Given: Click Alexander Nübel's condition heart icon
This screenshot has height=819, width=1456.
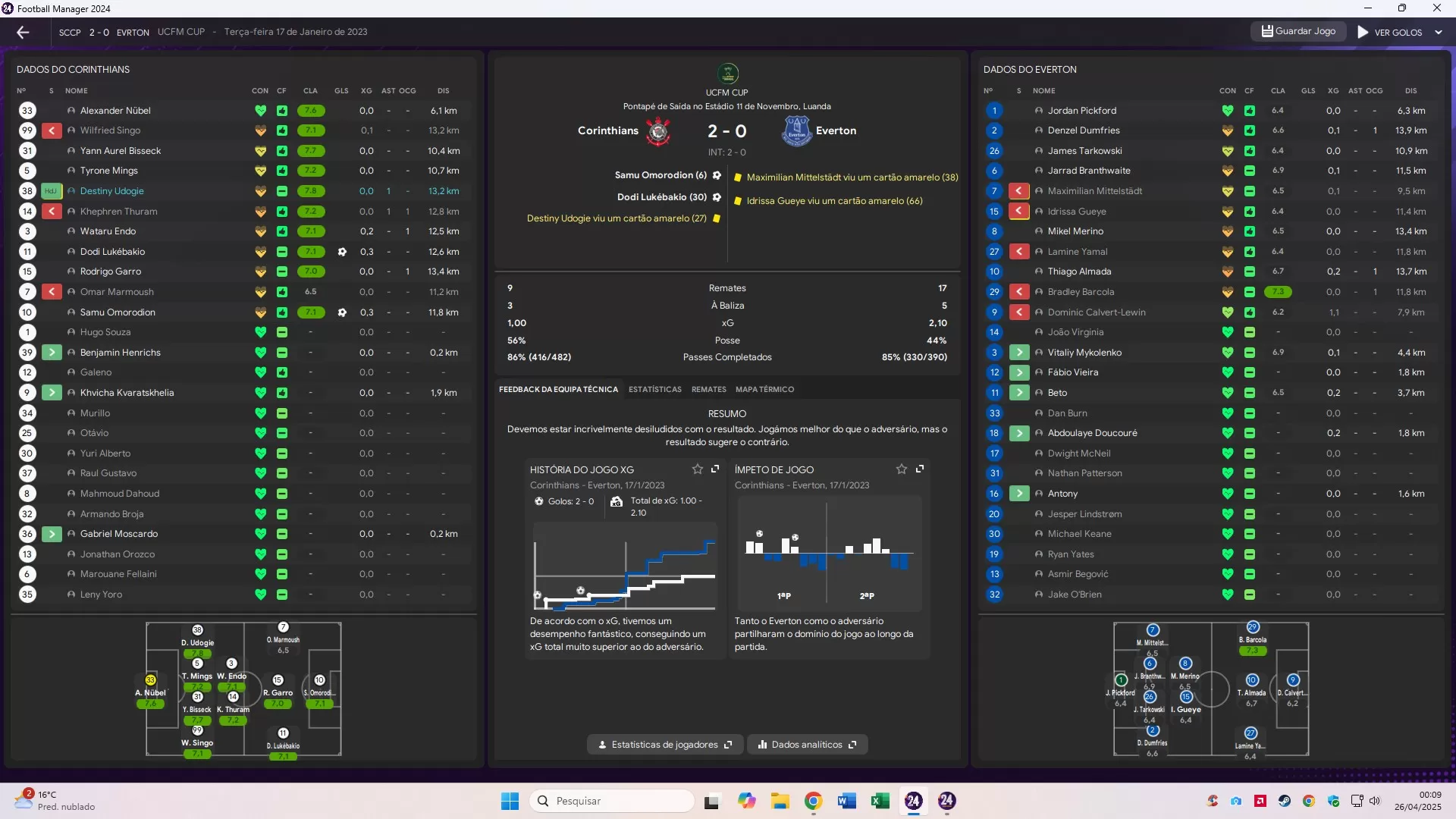Looking at the screenshot, I should coord(260,111).
